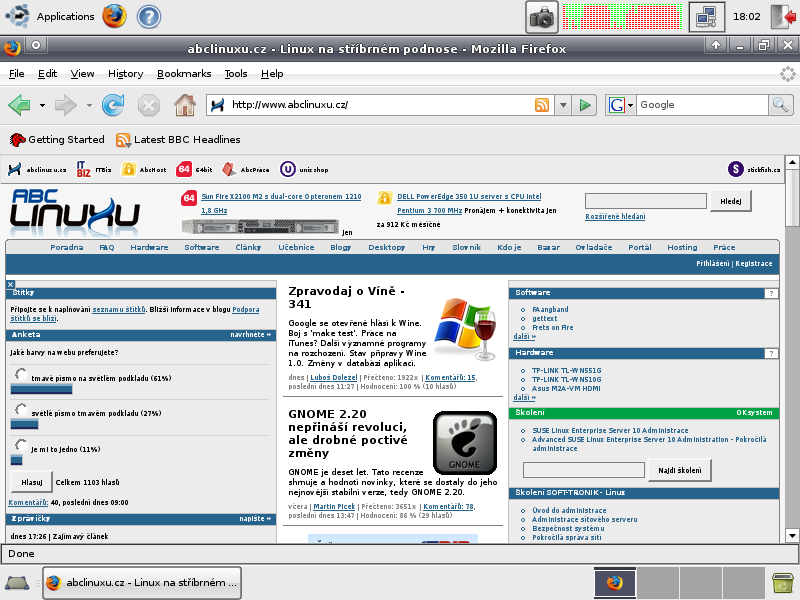Click the Stop loading icon
The width and height of the screenshot is (800, 600).
[x=148, y=106]
